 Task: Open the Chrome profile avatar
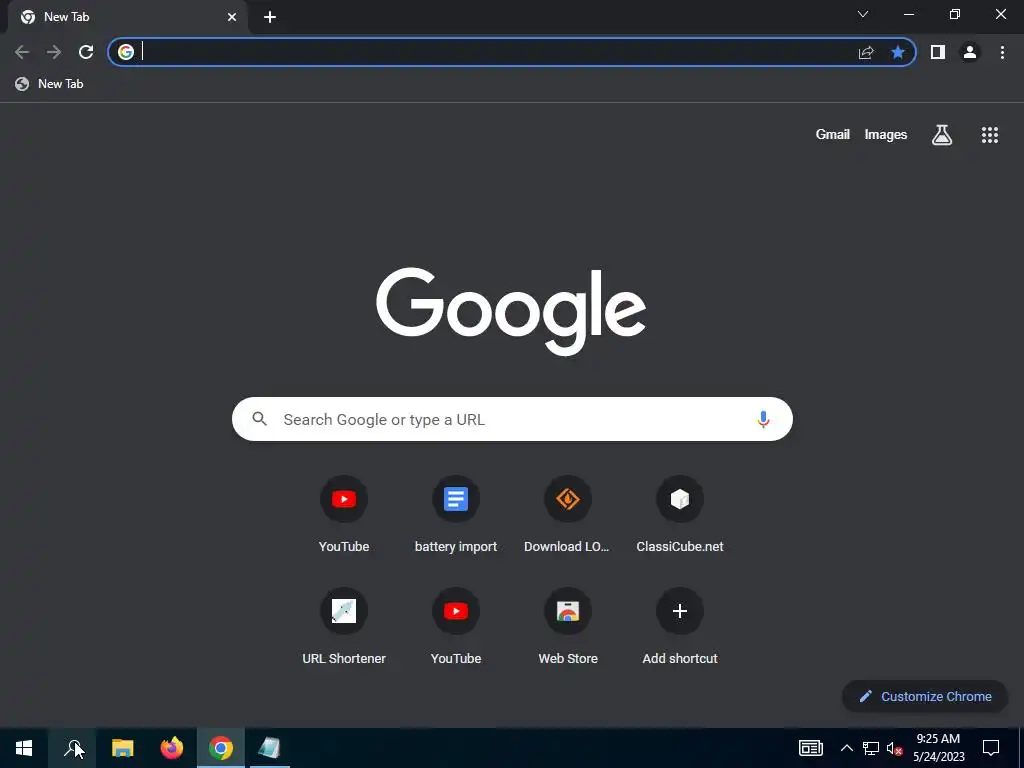point(970,52)
